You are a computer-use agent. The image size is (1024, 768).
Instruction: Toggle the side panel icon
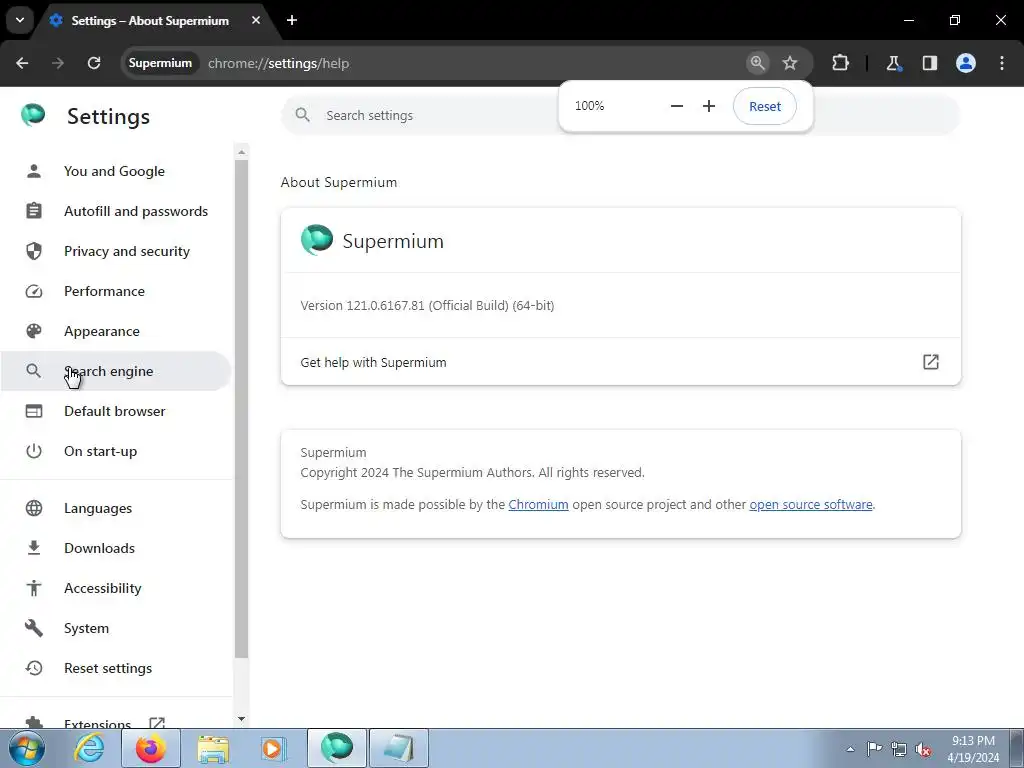[930, 63]
